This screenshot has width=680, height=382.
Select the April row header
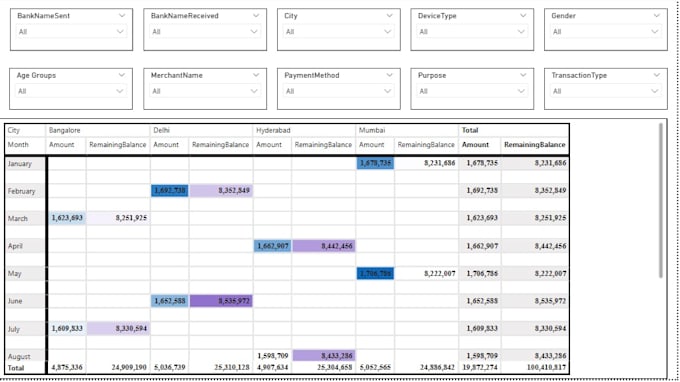point(26,246)
